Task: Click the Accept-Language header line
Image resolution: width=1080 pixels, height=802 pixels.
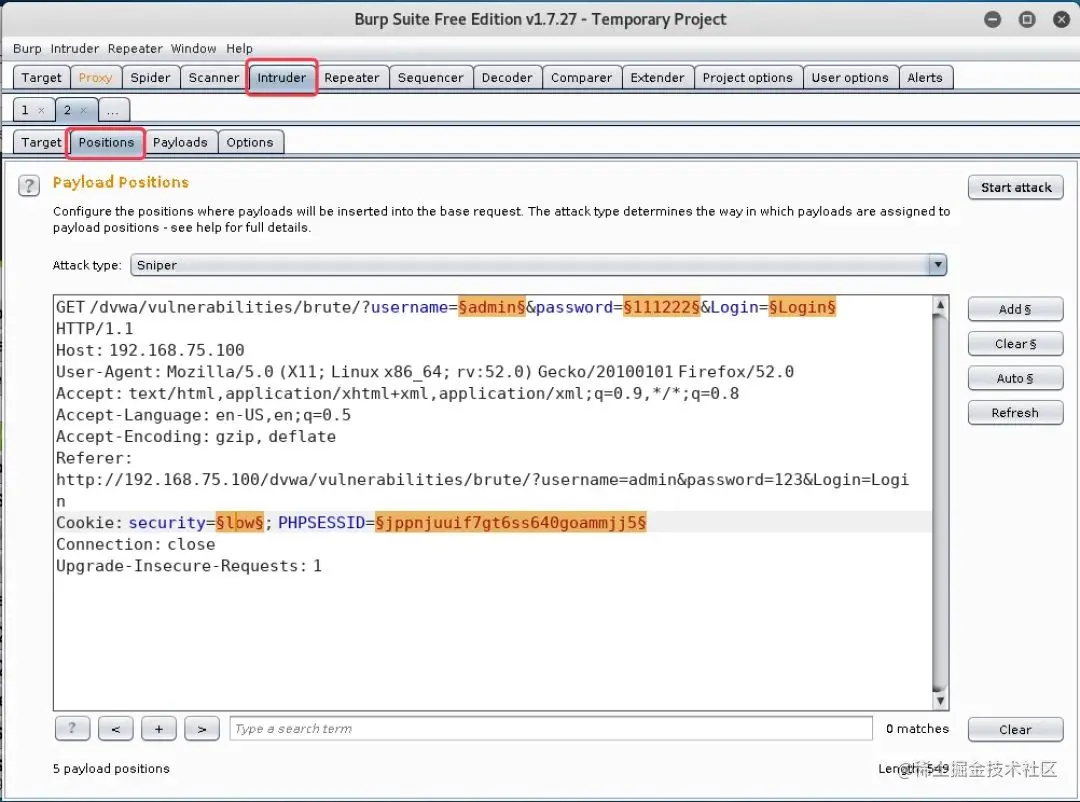Action: coord(203,415)
